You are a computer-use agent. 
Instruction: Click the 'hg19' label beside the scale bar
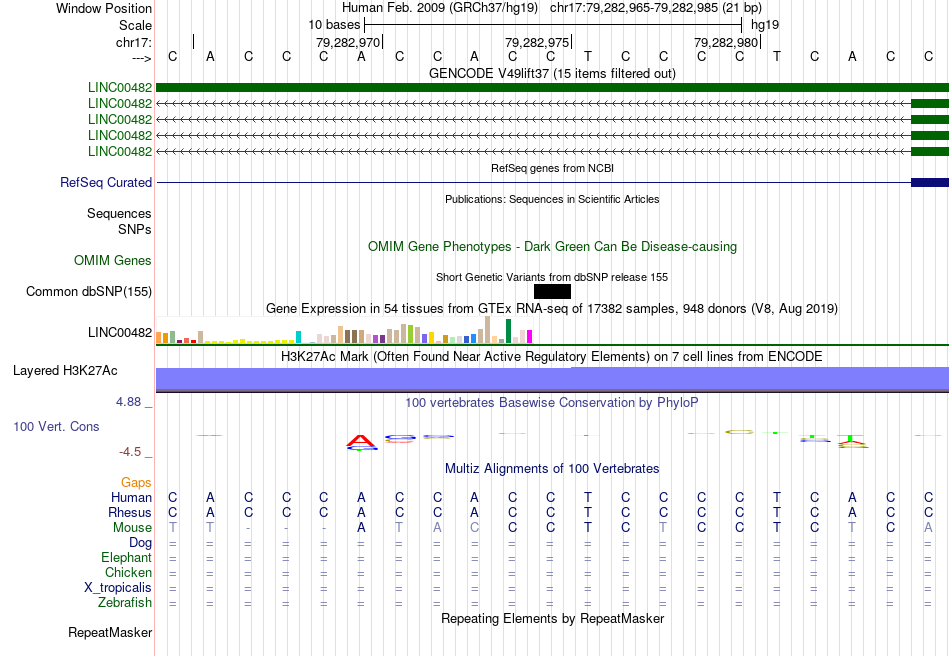coord(765,25)
